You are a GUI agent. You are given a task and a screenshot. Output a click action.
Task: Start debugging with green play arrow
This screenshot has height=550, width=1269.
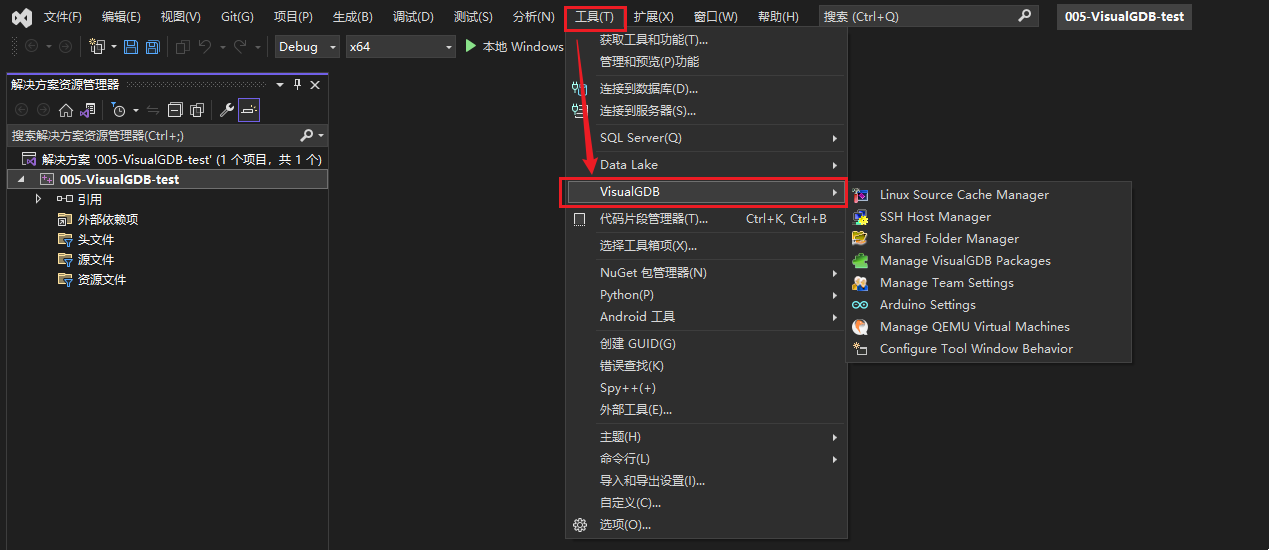(x=472, y=46)
